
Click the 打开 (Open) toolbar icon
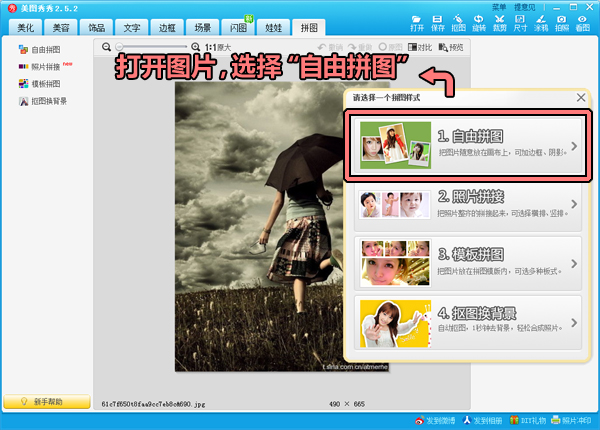(417, 22)
